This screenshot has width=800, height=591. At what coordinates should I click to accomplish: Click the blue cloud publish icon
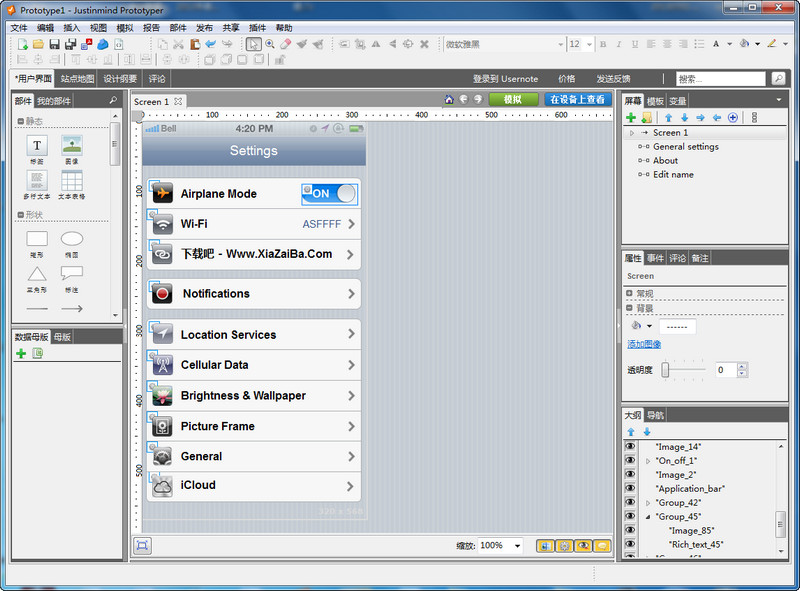point(103,44)
